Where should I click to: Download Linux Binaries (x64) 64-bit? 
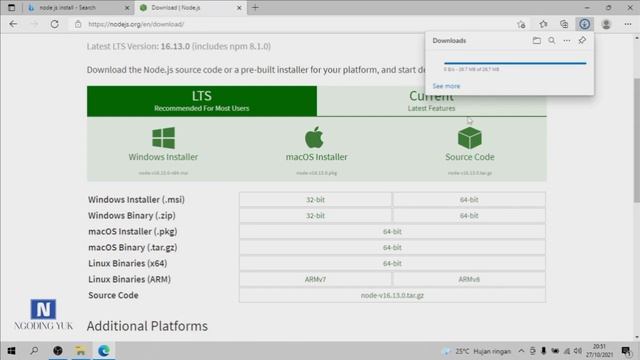[x=392, y=263]
